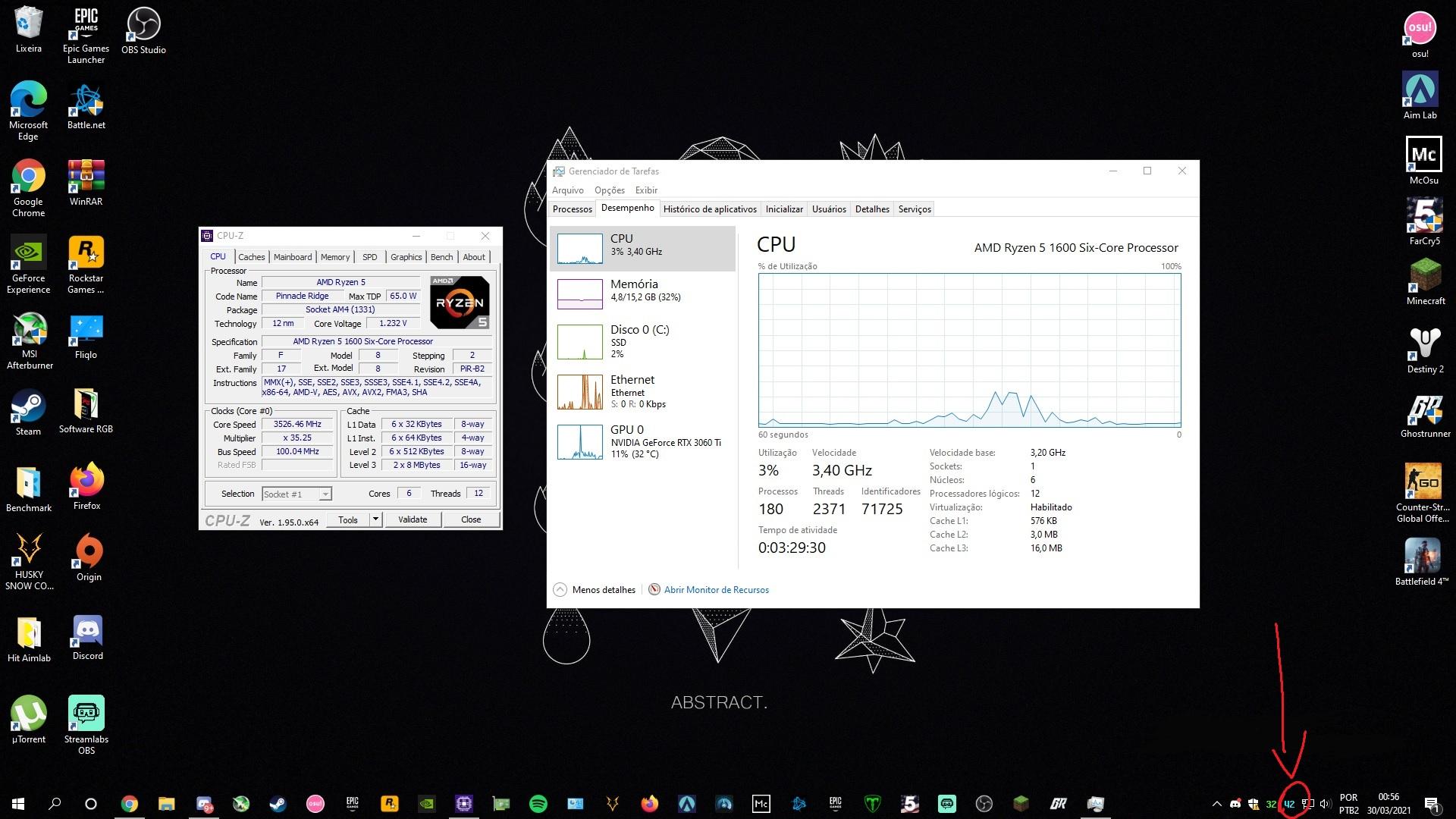
Task: Open the Abrir Monitor de Recursos link
Action: pos(716,589)
